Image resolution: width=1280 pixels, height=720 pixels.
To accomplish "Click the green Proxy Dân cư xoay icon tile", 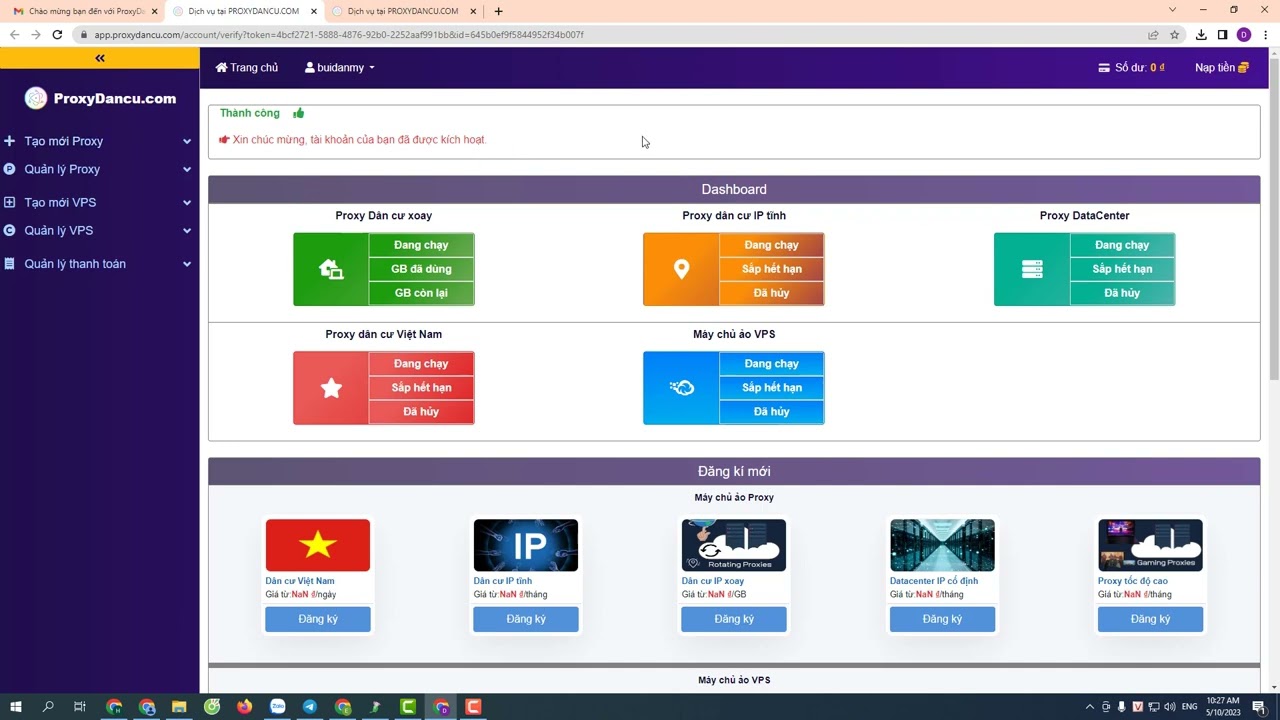I will coord(331,269).
